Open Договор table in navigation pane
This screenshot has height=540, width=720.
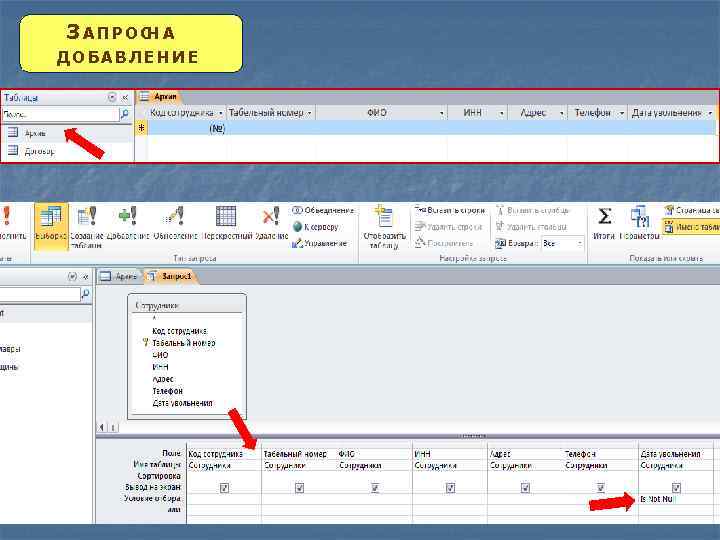click(x=39, y=151)
